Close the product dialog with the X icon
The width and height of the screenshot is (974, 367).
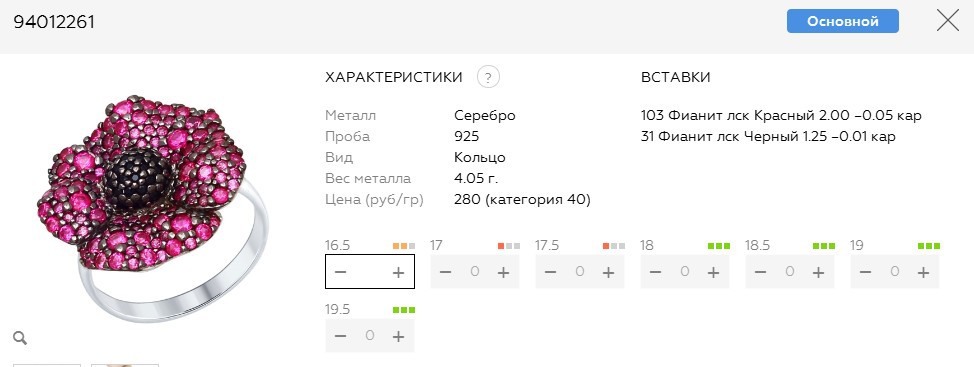click(x=947, y=20)
